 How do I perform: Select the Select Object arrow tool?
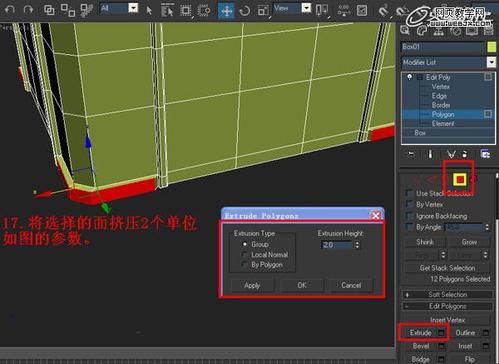tap(149, 10)
